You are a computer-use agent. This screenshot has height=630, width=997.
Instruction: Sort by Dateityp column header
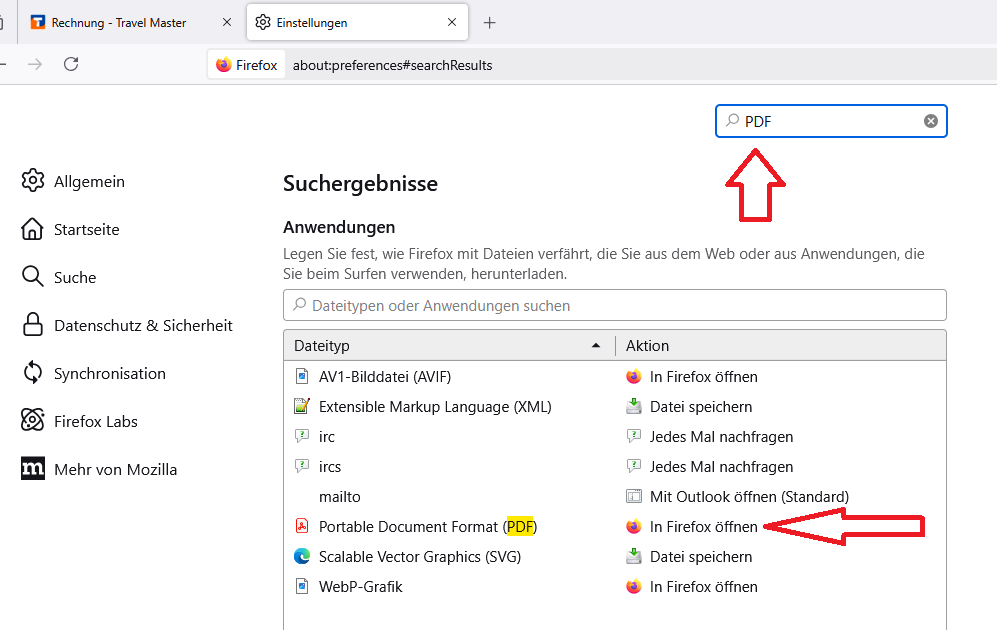[450, 345]
